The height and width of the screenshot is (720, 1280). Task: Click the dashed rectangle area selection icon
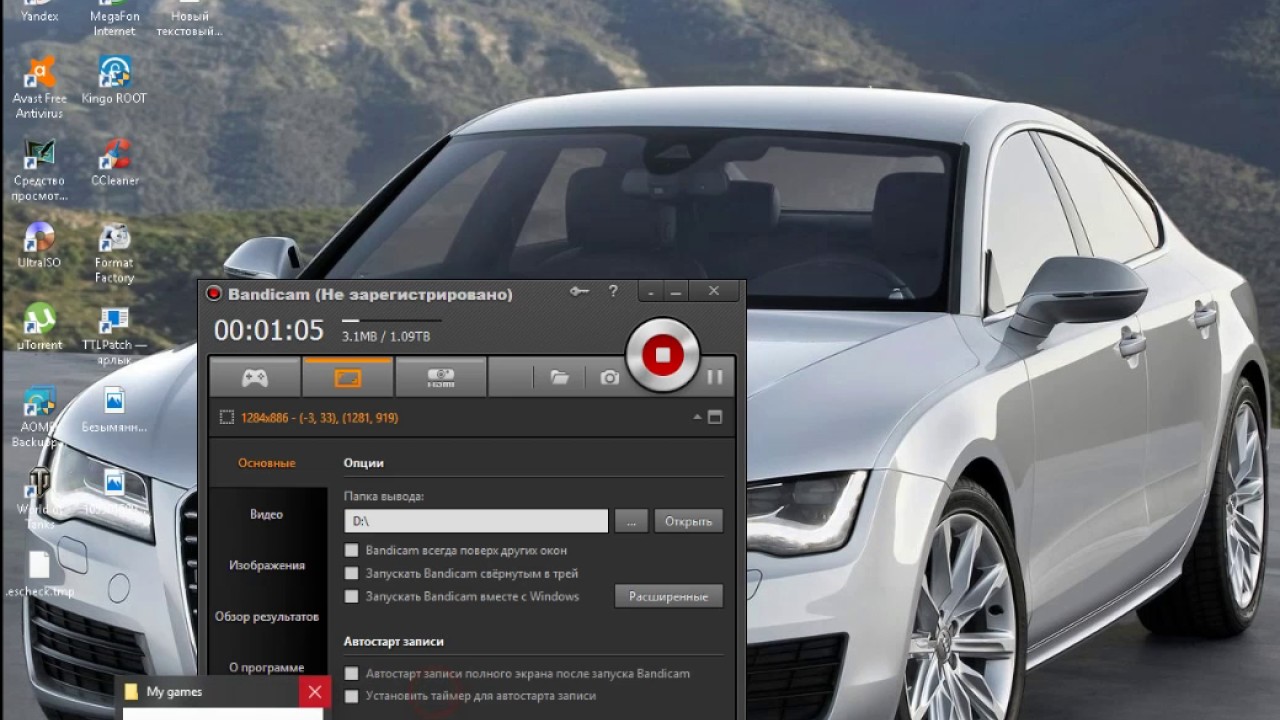pos(226,418)
